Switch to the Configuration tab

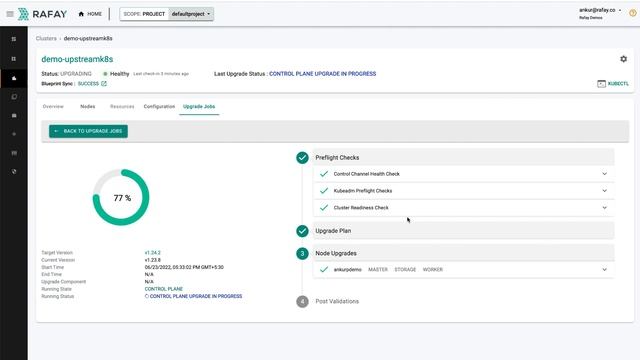[x=159, y=107]
